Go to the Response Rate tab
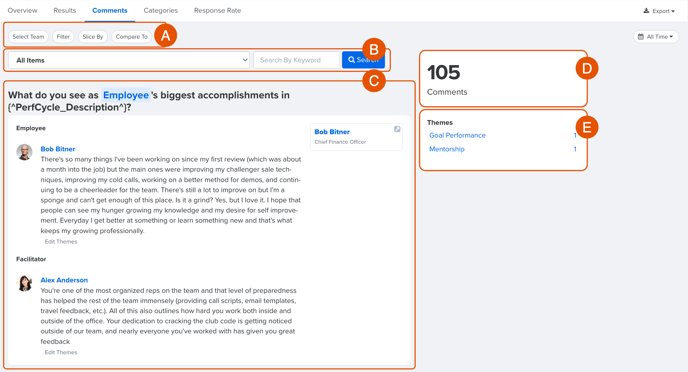The height and width of the screenshot is (372, 688). [x=217, y=10]
